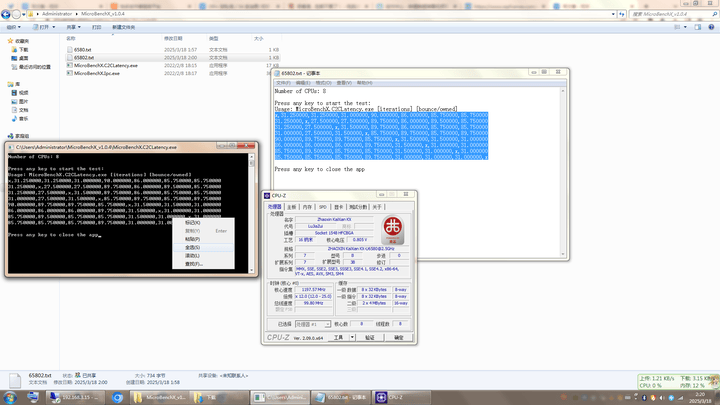The image size is (720, 405).
Task: Toggle the Explorer preview pane icon
Action: pyautogui.click(x=698, y=27)
